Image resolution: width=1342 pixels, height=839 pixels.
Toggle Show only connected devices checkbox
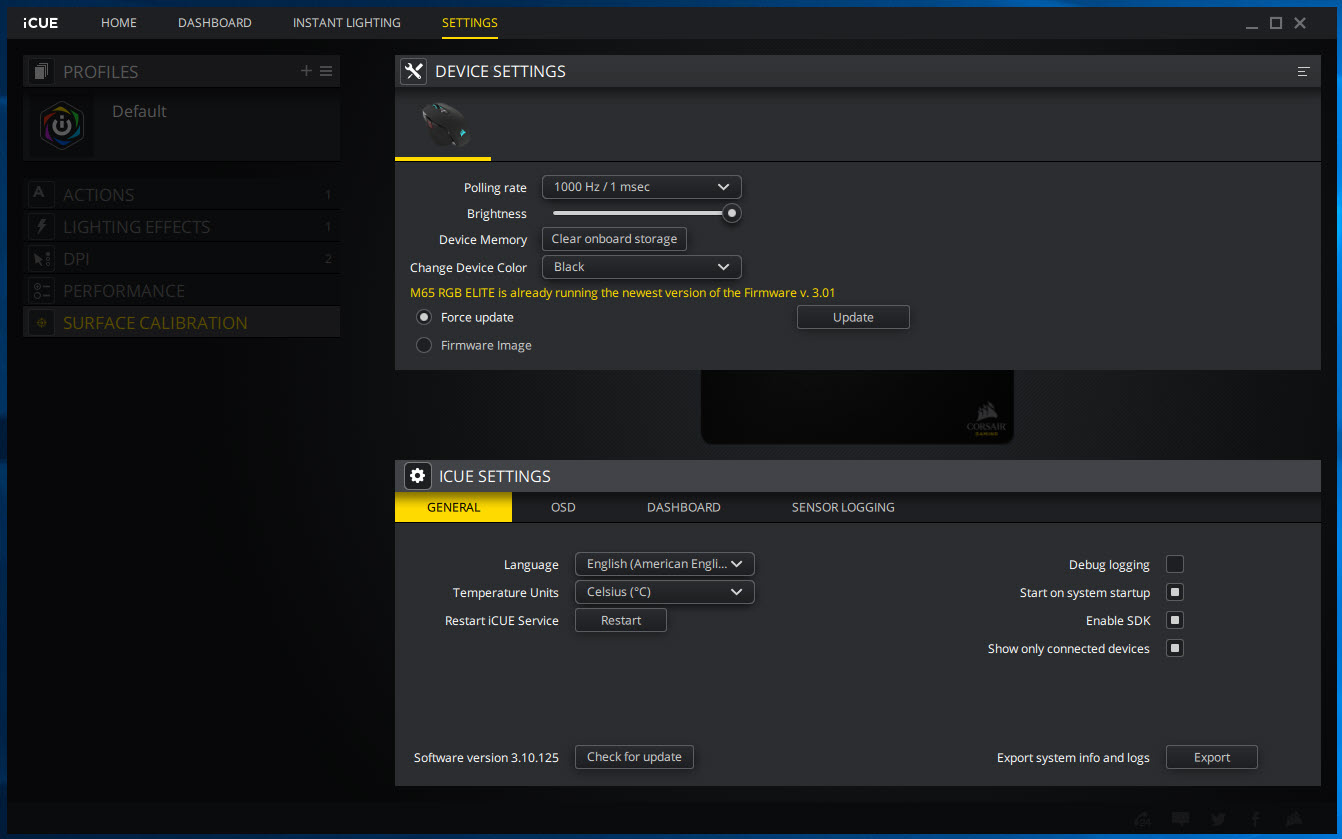[x=1175, y=648]
